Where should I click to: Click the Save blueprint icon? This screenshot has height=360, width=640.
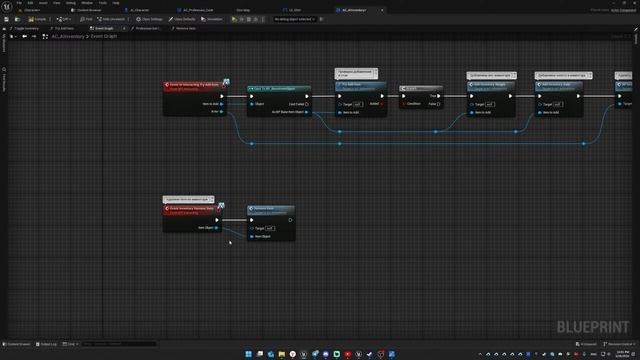7,19
